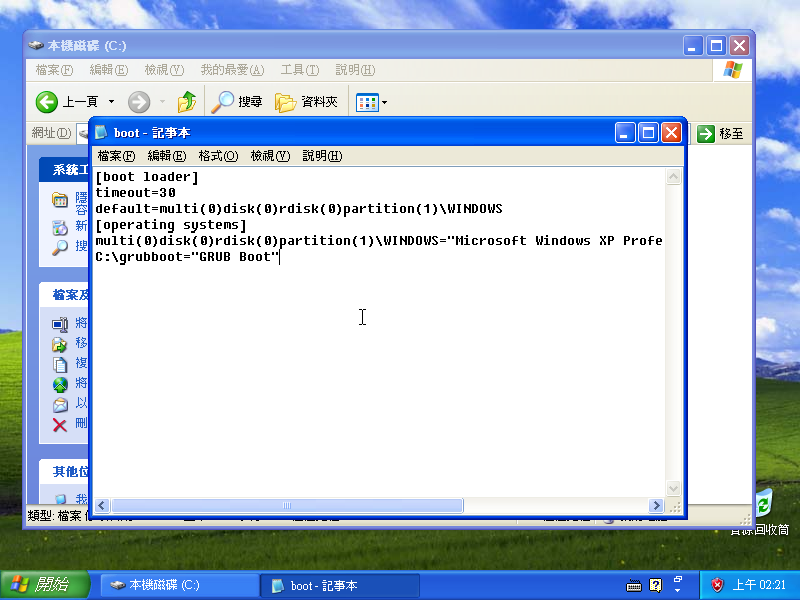Open Explorer's 工具(T) menu
This screenshot has width=800, height=600.
300,70
